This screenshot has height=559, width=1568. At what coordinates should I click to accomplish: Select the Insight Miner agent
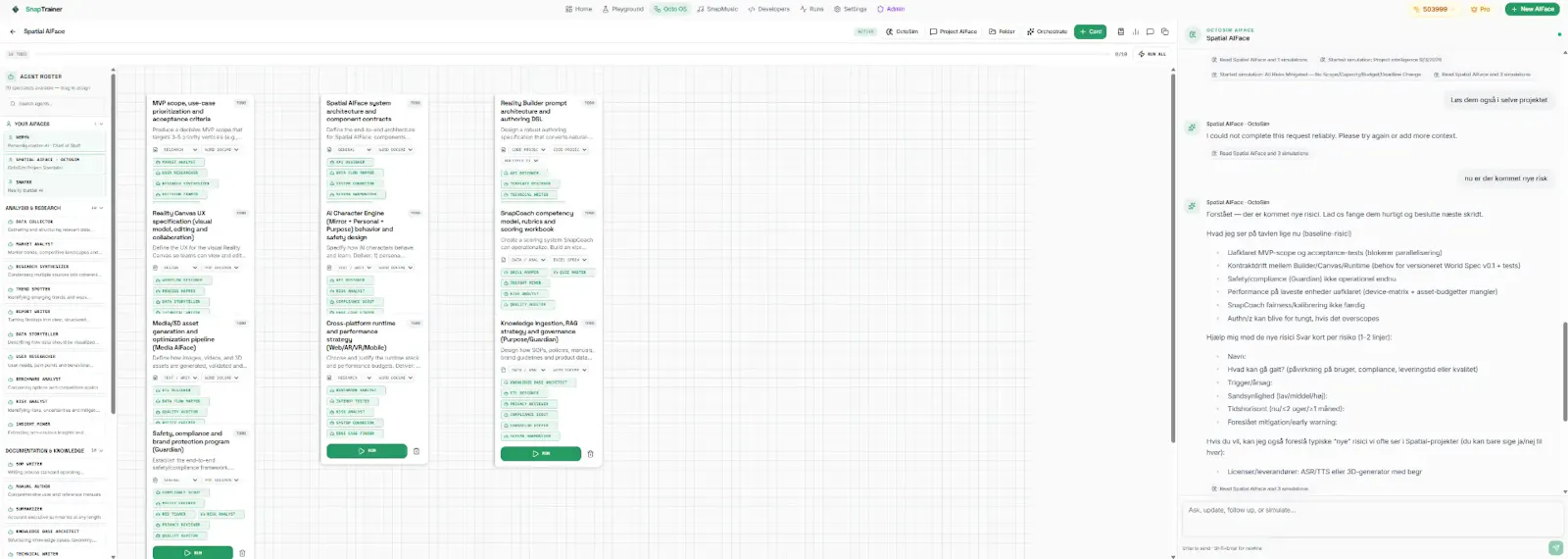[x=55, y=428]
